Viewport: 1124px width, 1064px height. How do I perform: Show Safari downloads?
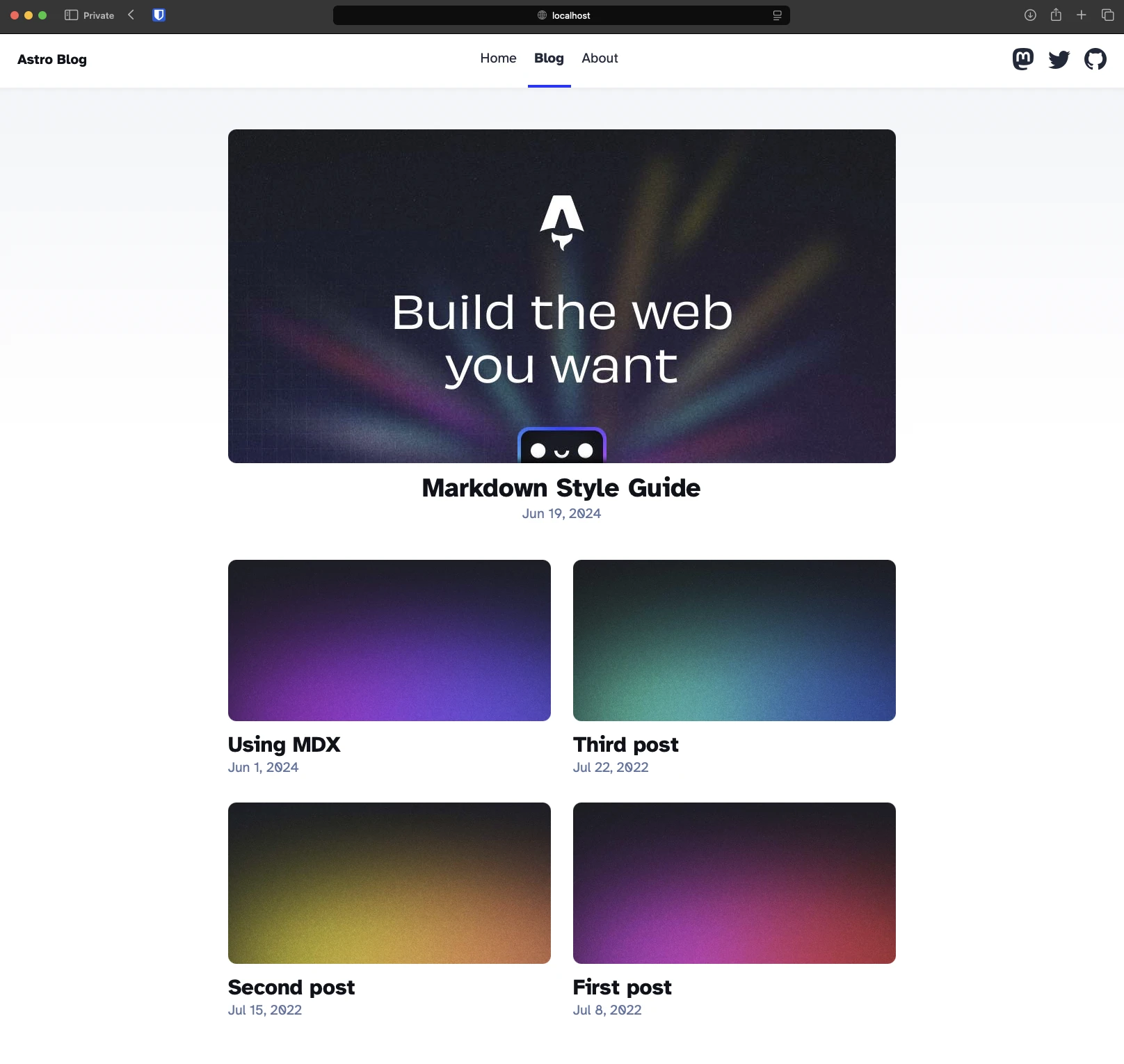coord(1030,15)
